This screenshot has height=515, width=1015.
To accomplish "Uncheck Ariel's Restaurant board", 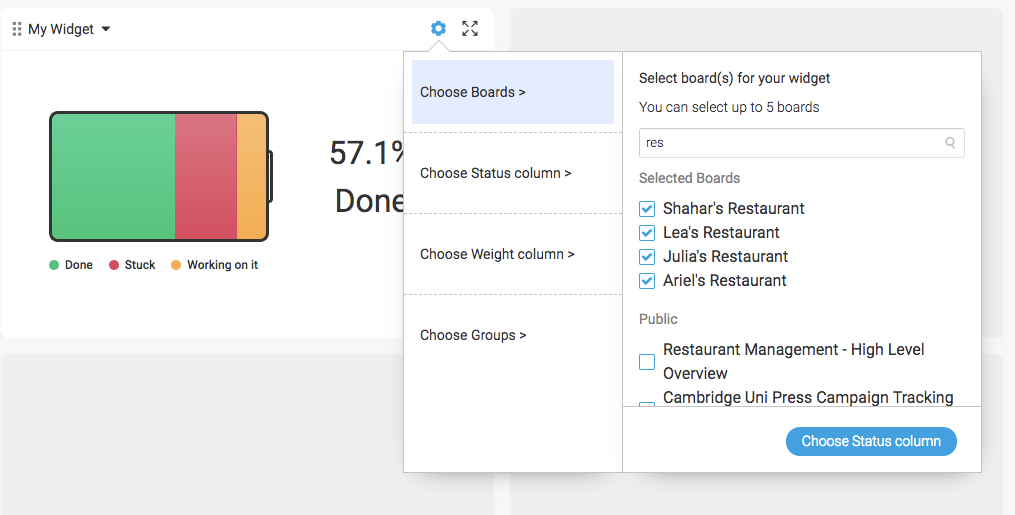I will 647,281.
